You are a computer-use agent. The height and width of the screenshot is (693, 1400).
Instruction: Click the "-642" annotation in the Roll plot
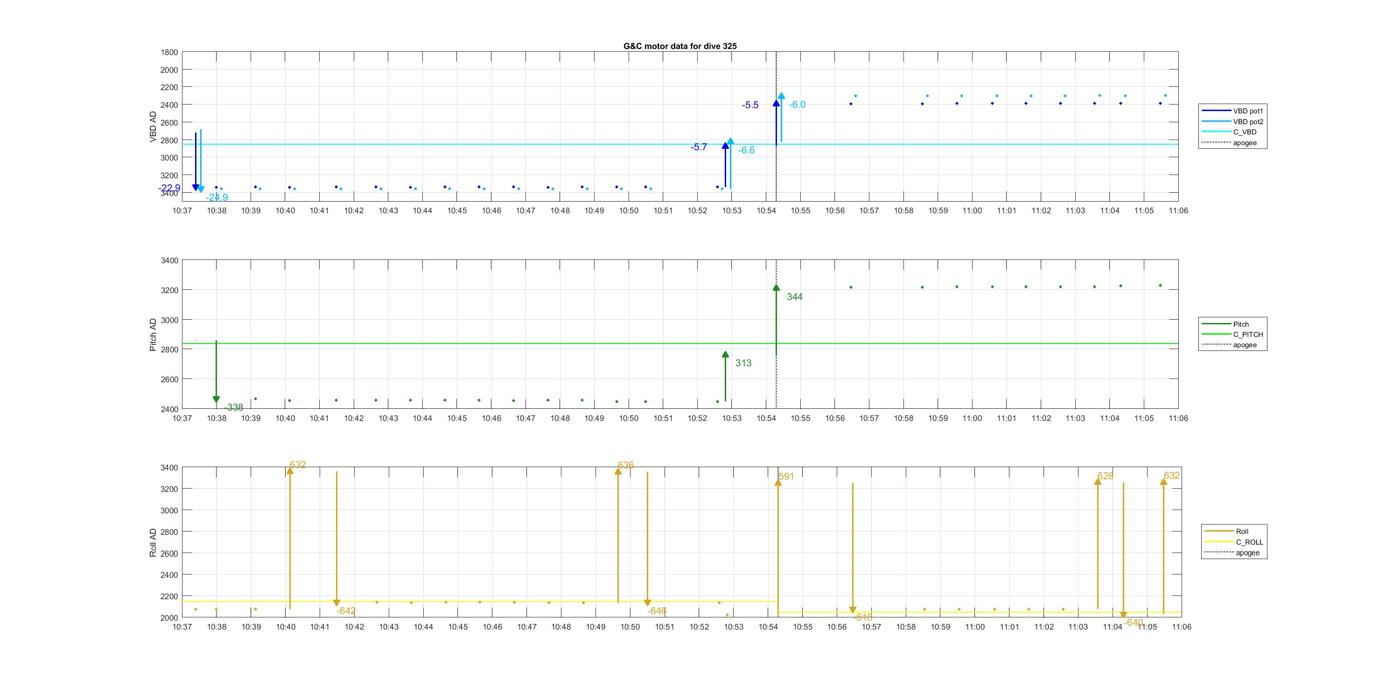tap(345, 610)
